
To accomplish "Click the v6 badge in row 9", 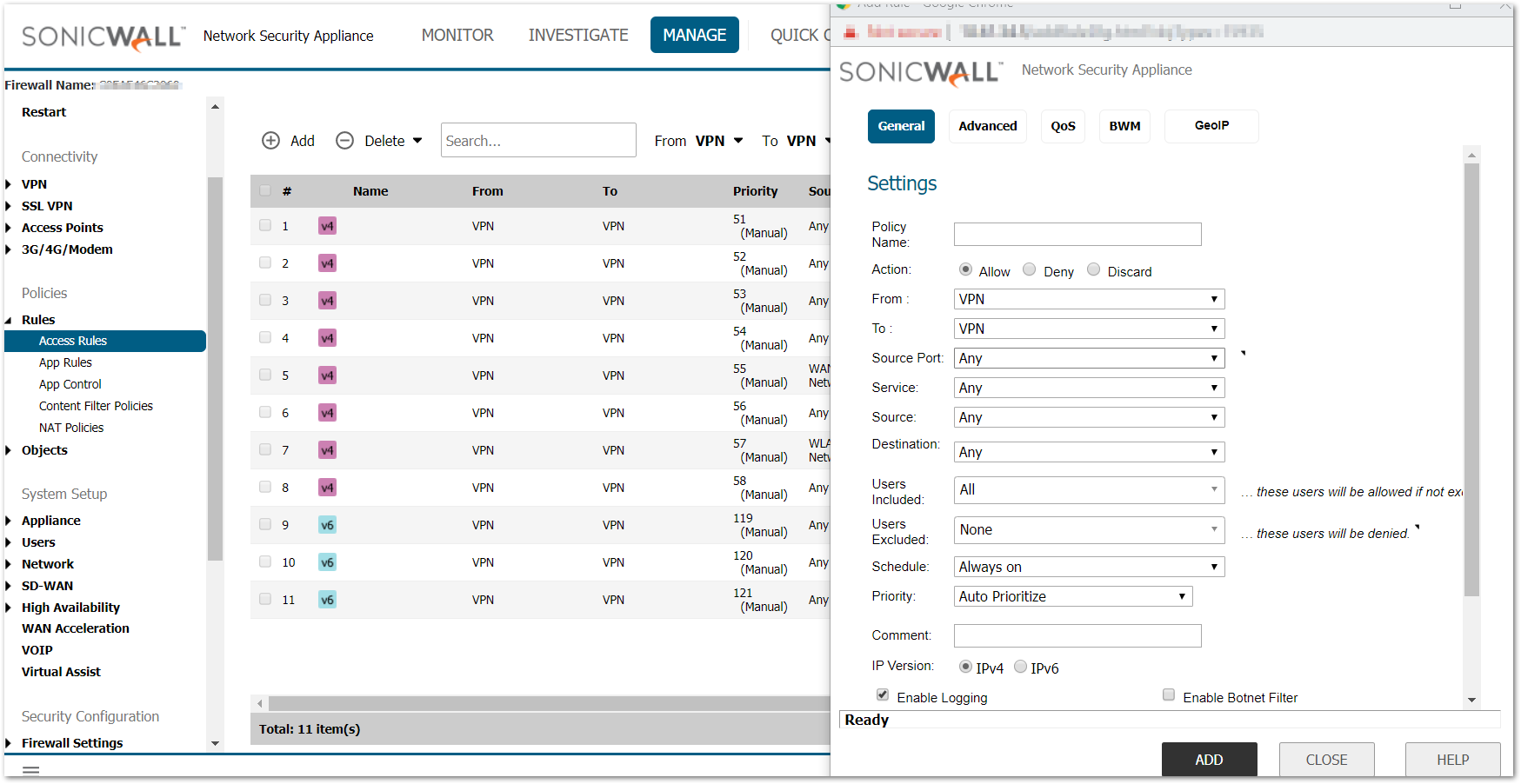I will (327, 525).
